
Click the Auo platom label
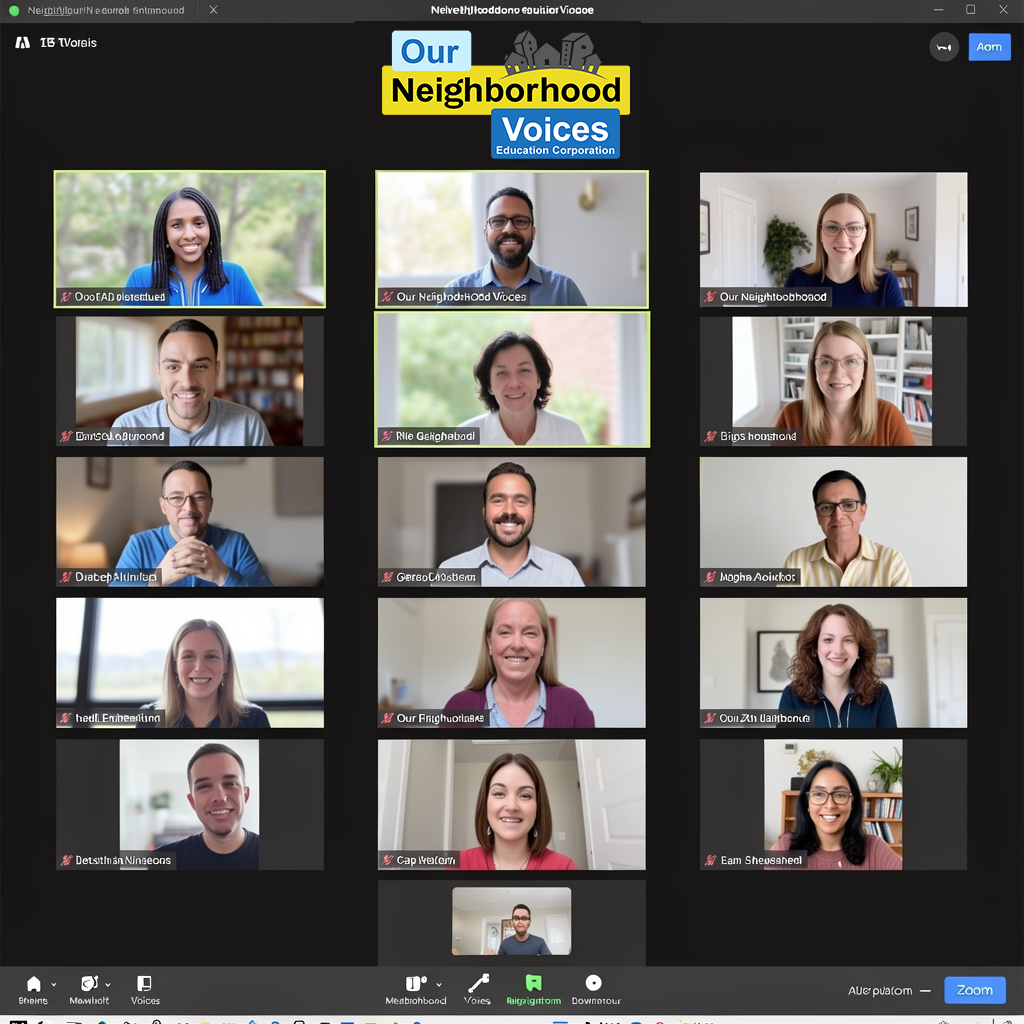click(880, 991)
